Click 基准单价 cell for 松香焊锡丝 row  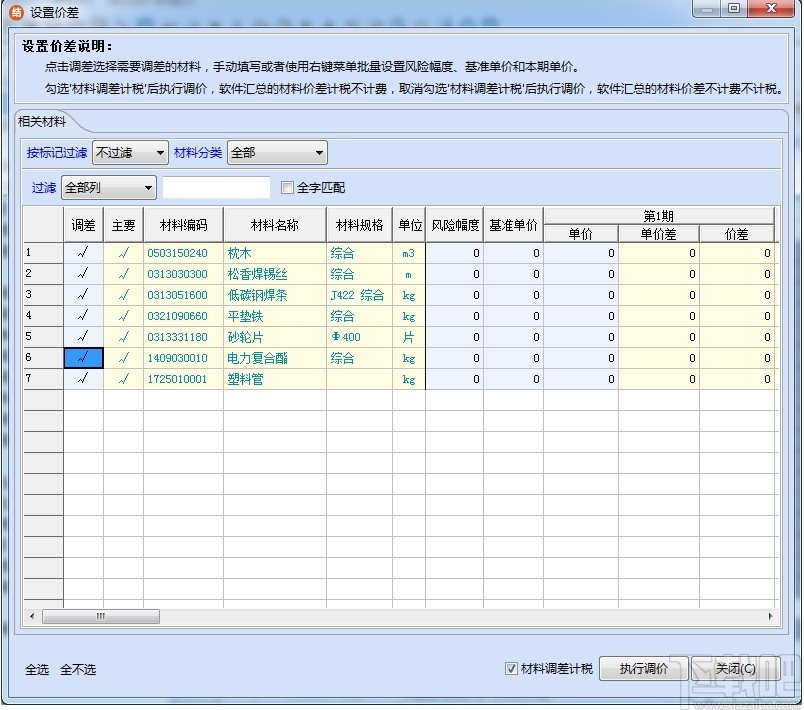[x=513, y=274]
